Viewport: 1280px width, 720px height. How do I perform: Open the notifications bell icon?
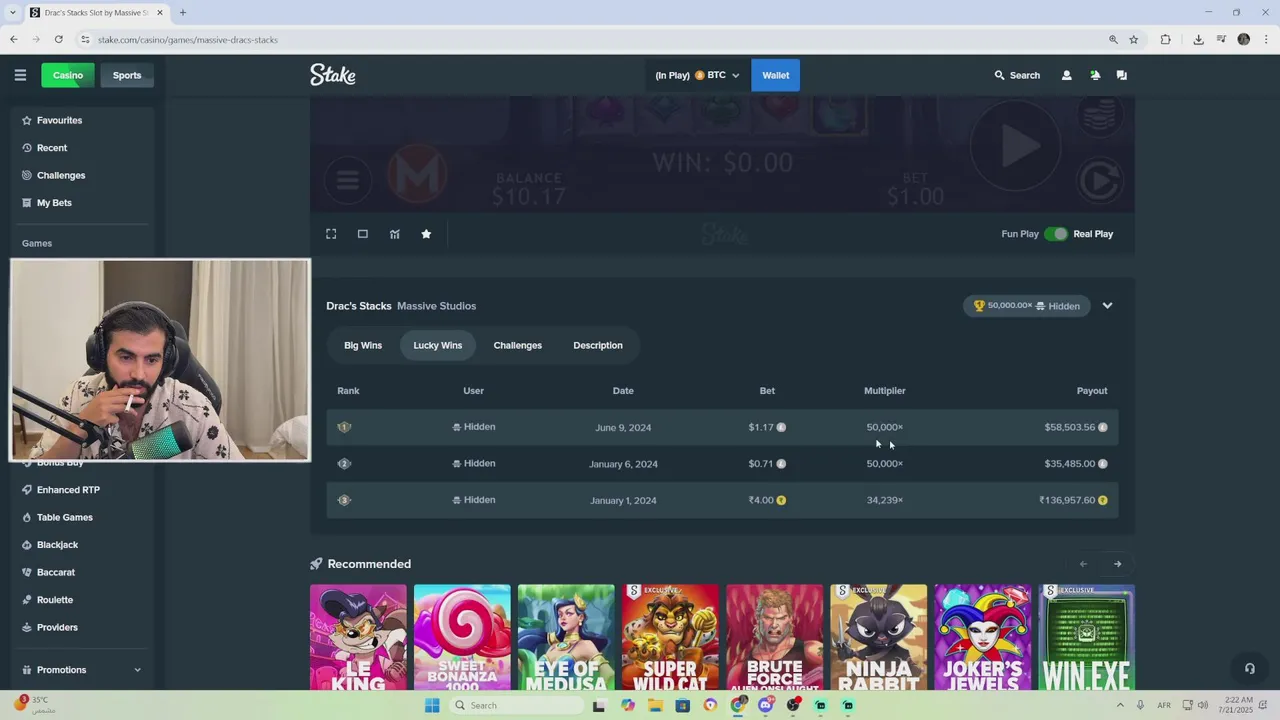click(x=1095, y=75)
